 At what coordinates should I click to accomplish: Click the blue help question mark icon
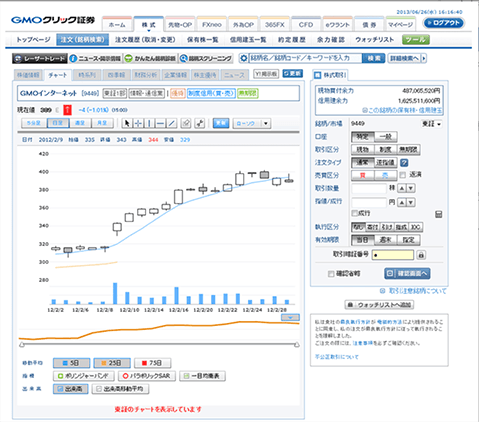click(404, 163)
